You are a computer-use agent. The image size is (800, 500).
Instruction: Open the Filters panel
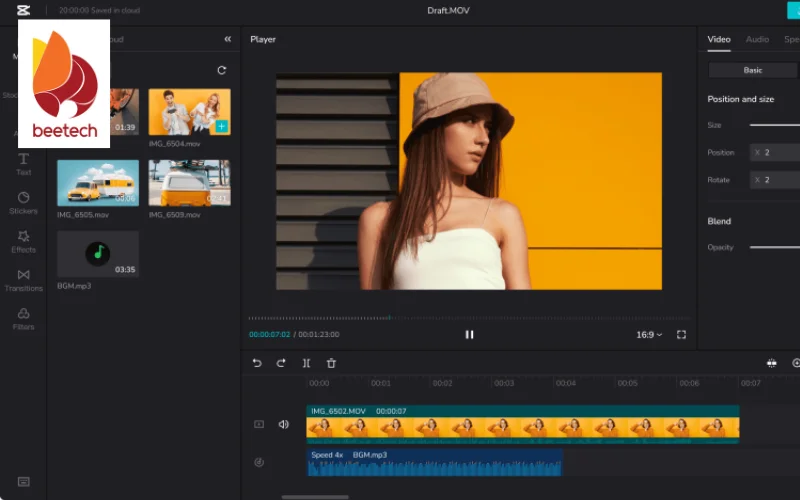click(x=23, y=318)
